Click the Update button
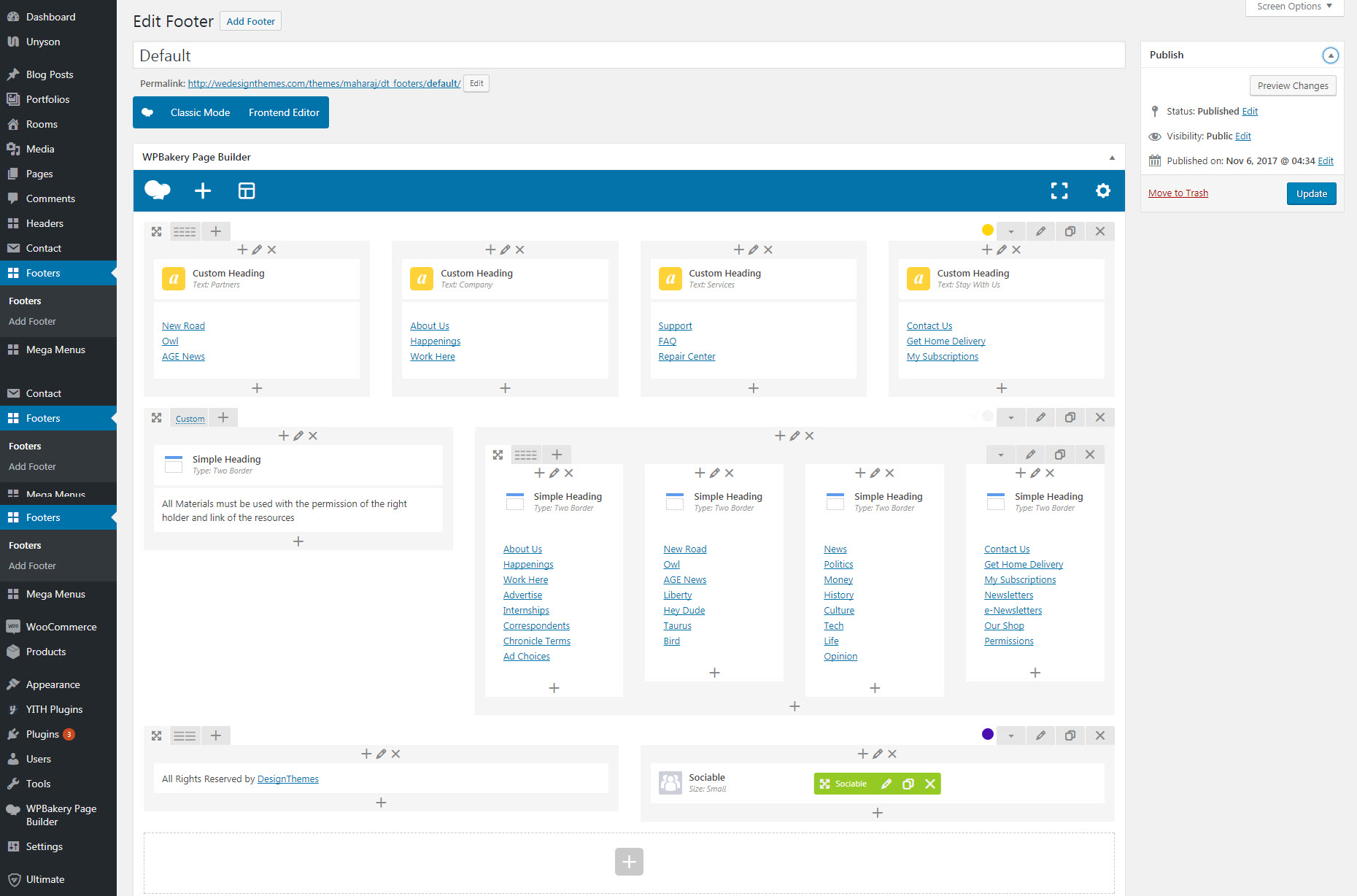 coord(1311,193)
